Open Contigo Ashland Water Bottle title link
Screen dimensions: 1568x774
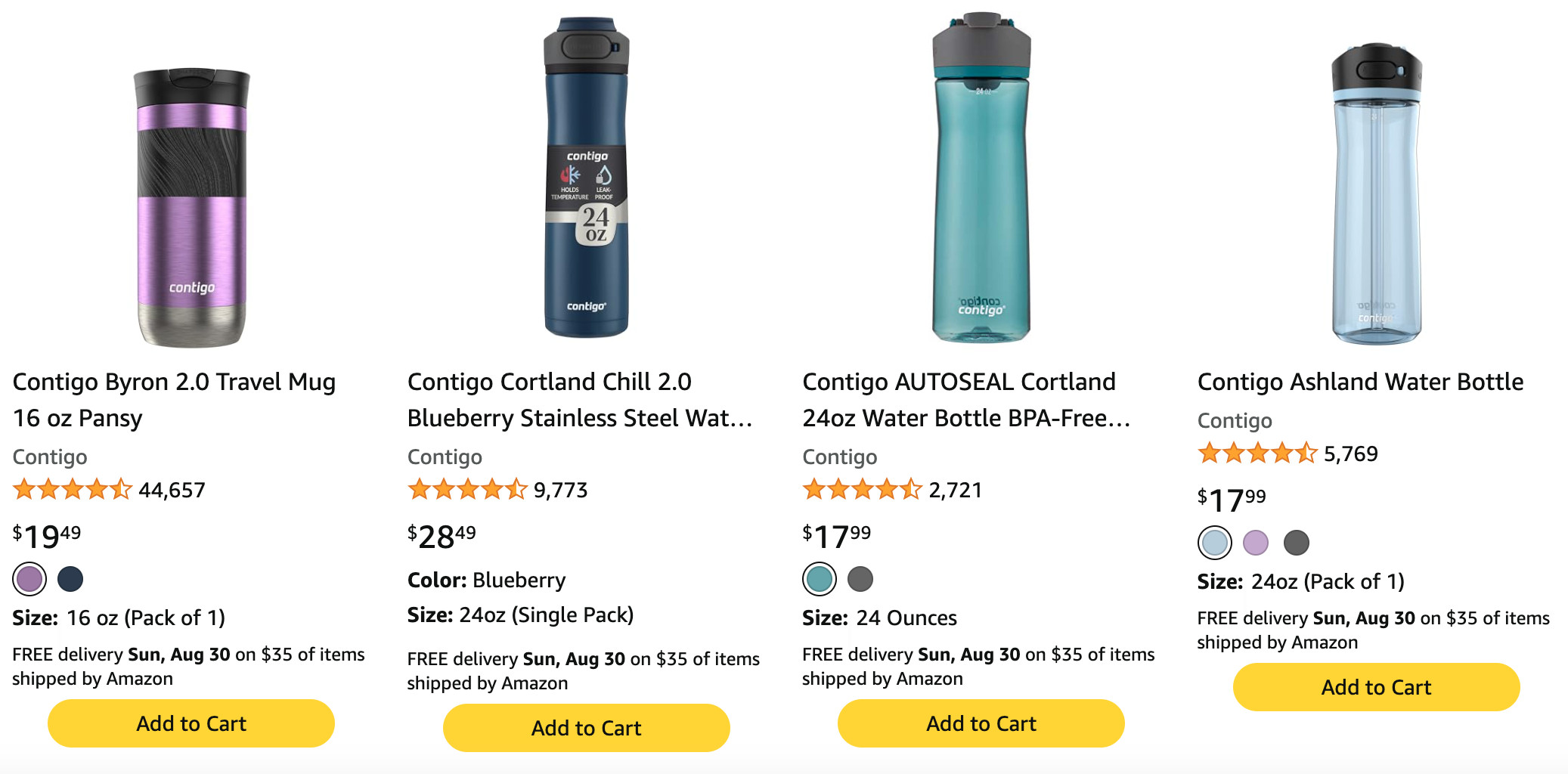(x=1360, y=382)
